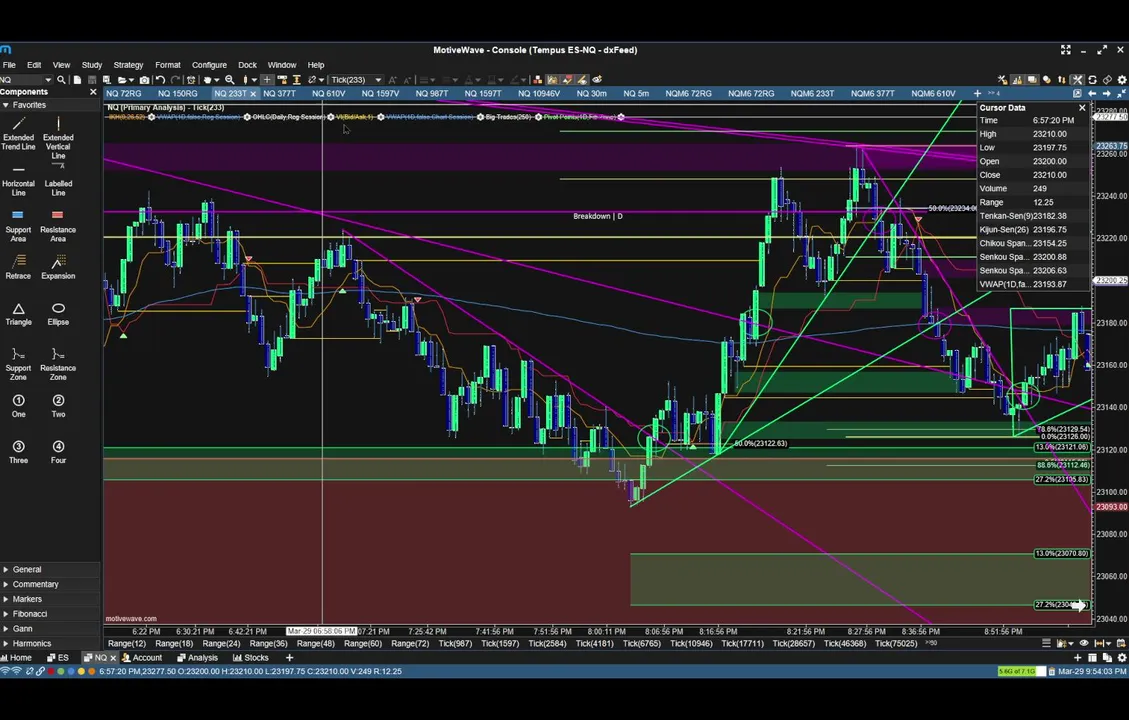Close the Cursor Data panel
Screen dimensions: 1129x720
[x=1082, y=108]
